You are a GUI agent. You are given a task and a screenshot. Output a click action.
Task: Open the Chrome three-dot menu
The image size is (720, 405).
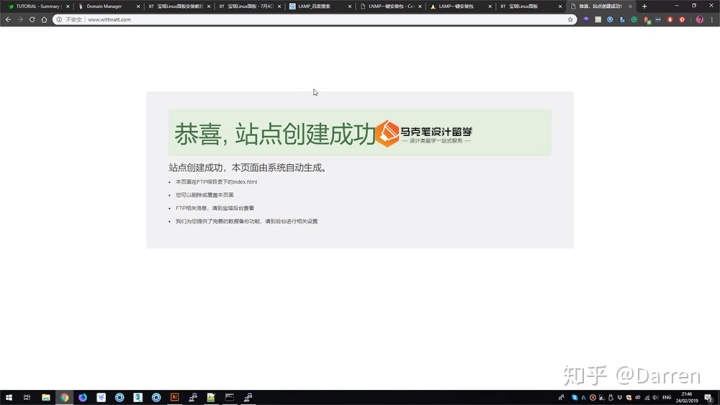pyautogui.click(x=712, y=20)
